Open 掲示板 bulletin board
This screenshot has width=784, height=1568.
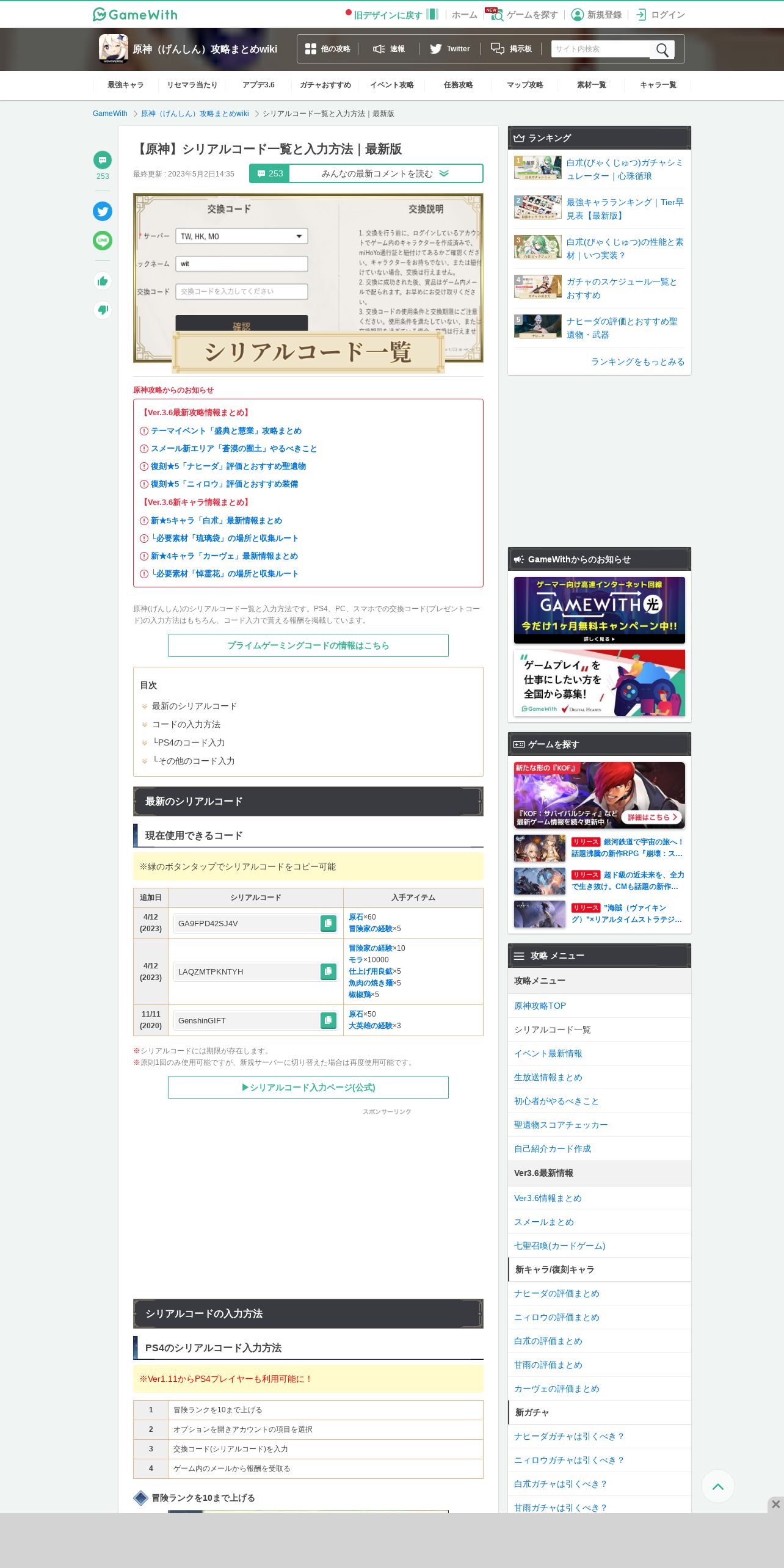(x=512, y=49)
